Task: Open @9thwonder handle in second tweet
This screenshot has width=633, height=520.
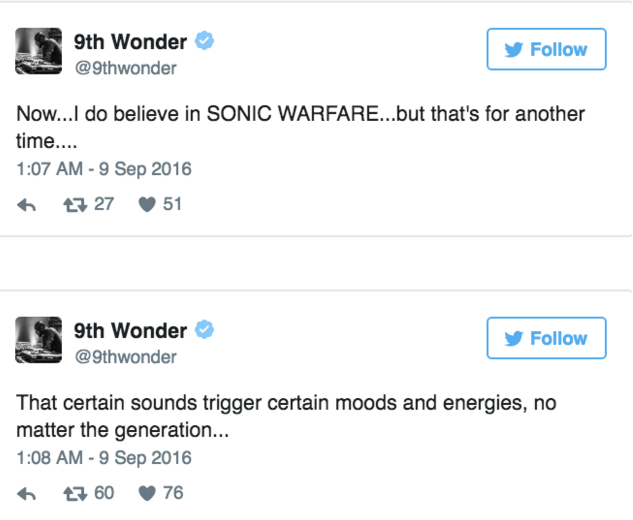Action: (125, 357)
